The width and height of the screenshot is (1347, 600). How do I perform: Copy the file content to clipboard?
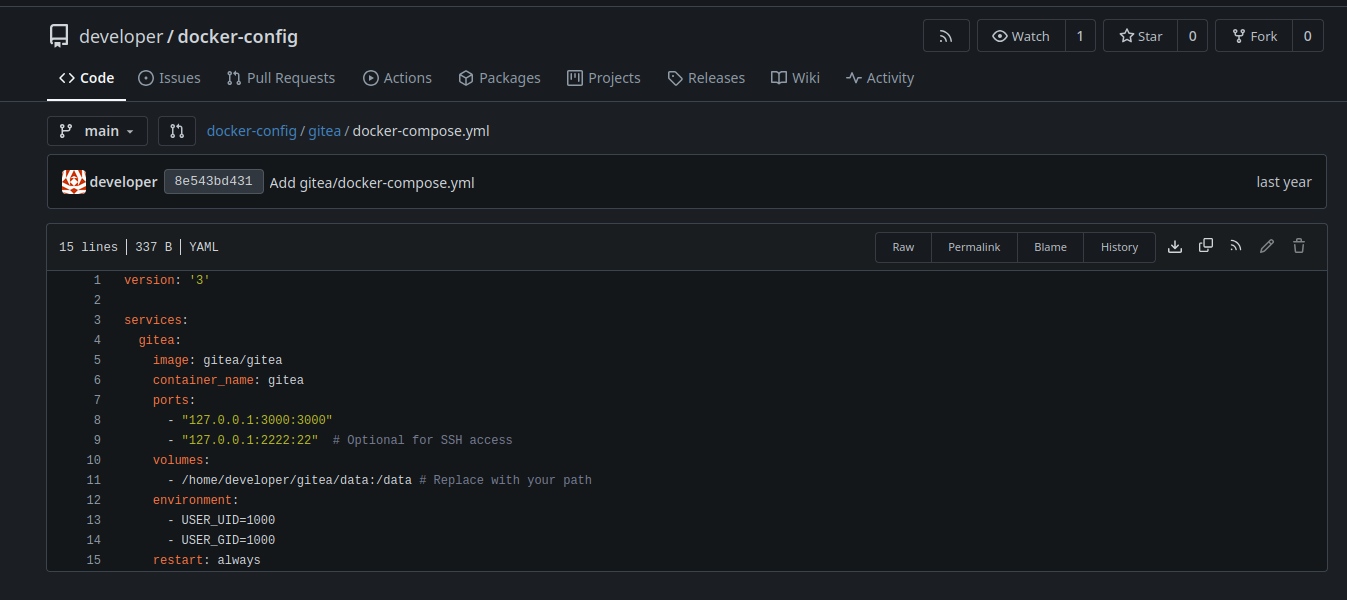coord(1206,246)
